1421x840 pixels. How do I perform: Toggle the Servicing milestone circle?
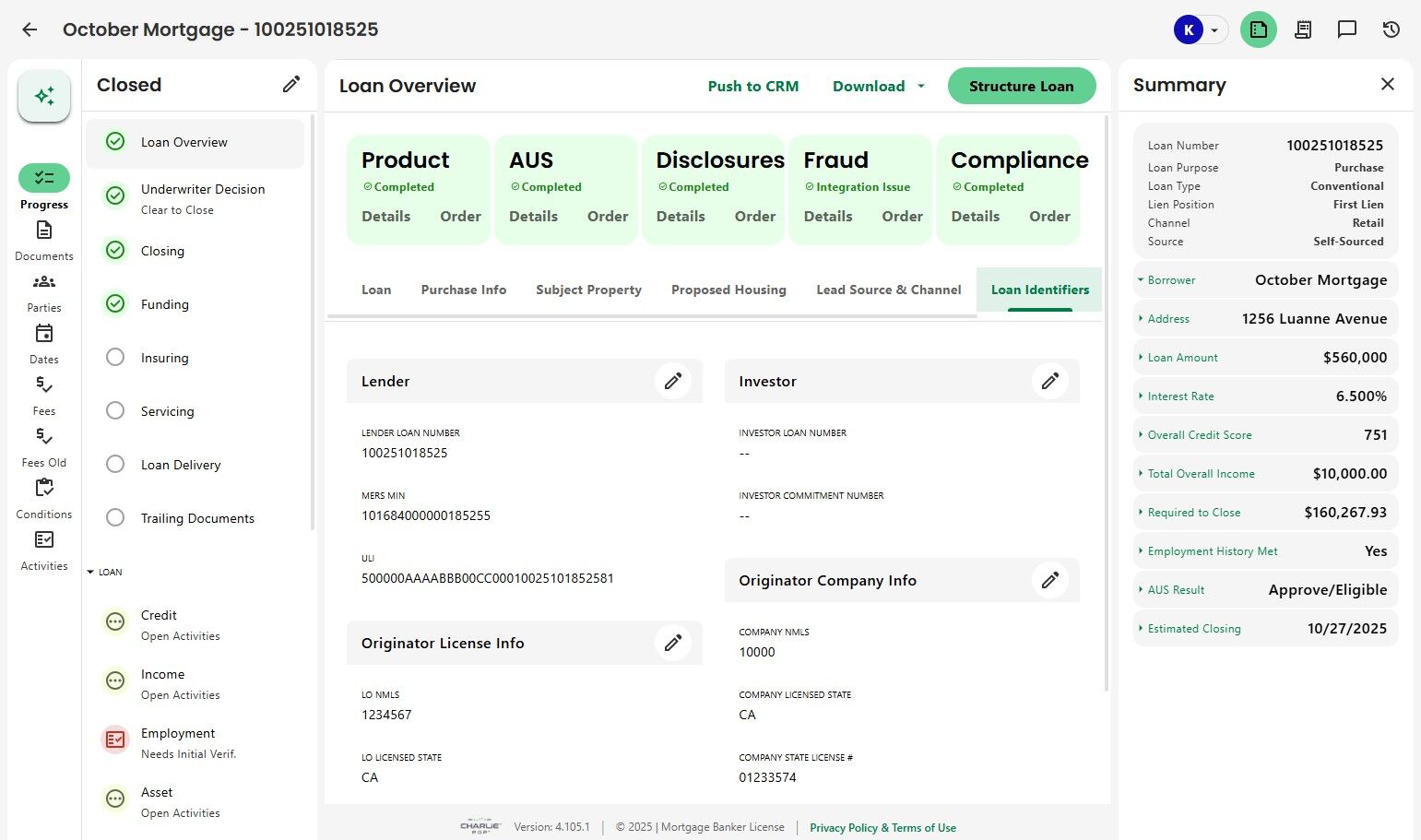point(115,410)
